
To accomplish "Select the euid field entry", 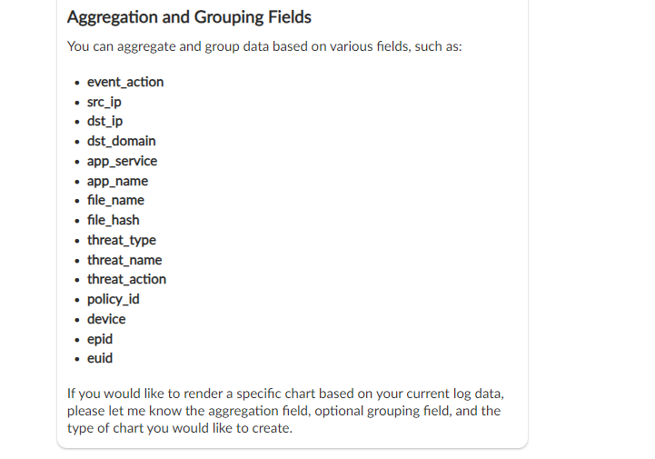I will pos(99,358).
